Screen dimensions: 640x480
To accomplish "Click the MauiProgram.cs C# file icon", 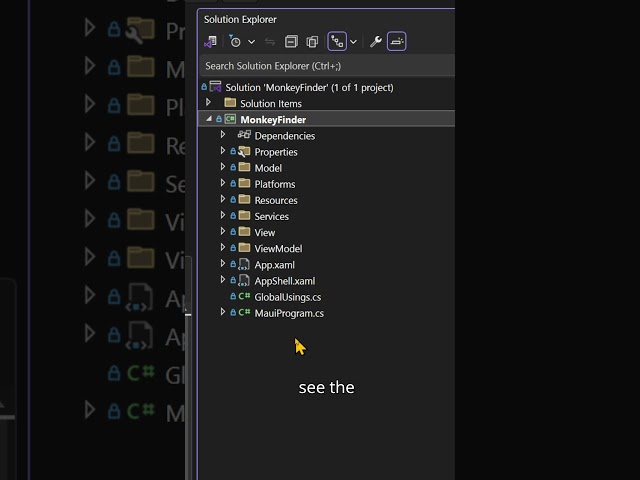I will (x=244, y=313).
